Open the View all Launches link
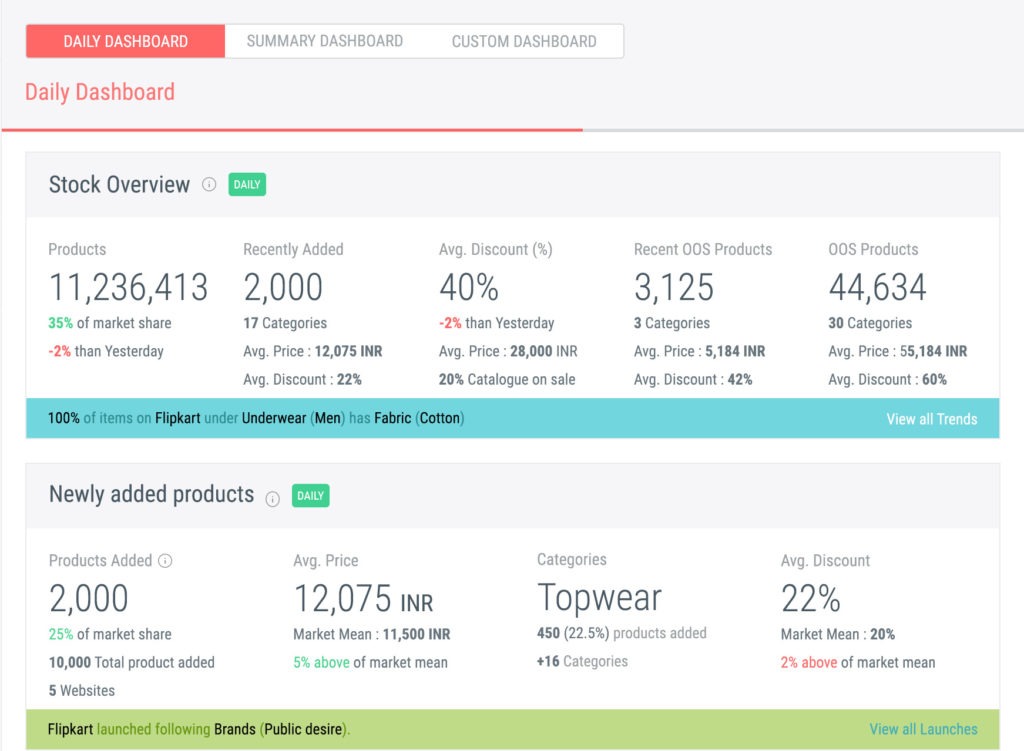This screenshot has height=751, width=1024. (923, 729)
